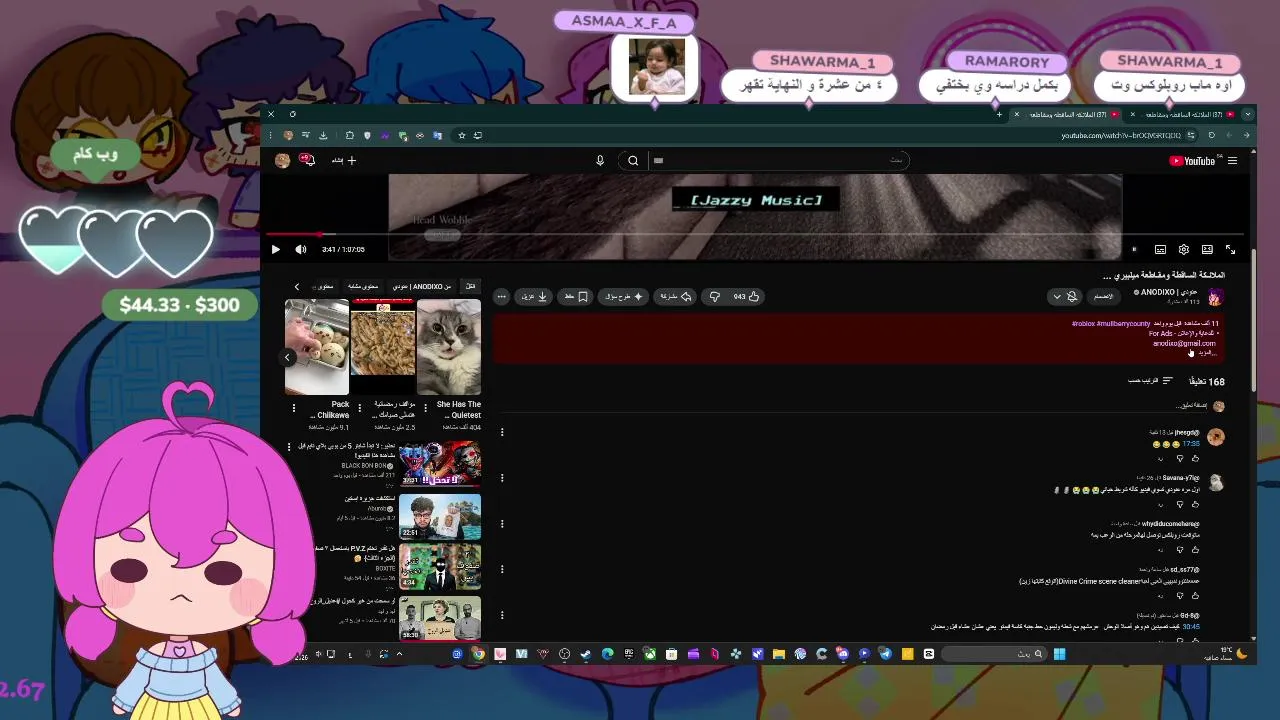Dislike the video with the thumbs-down
The width and height of the screenshot is (1280, 720).
(714, 296)
